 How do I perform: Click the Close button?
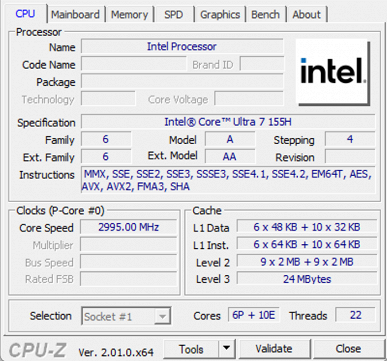[x=348, y=349]
